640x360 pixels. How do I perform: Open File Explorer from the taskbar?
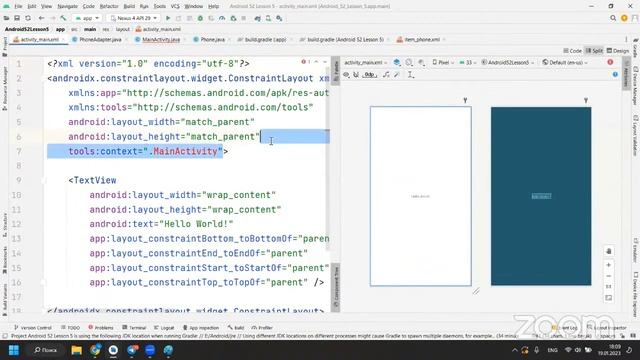(76, 350)
